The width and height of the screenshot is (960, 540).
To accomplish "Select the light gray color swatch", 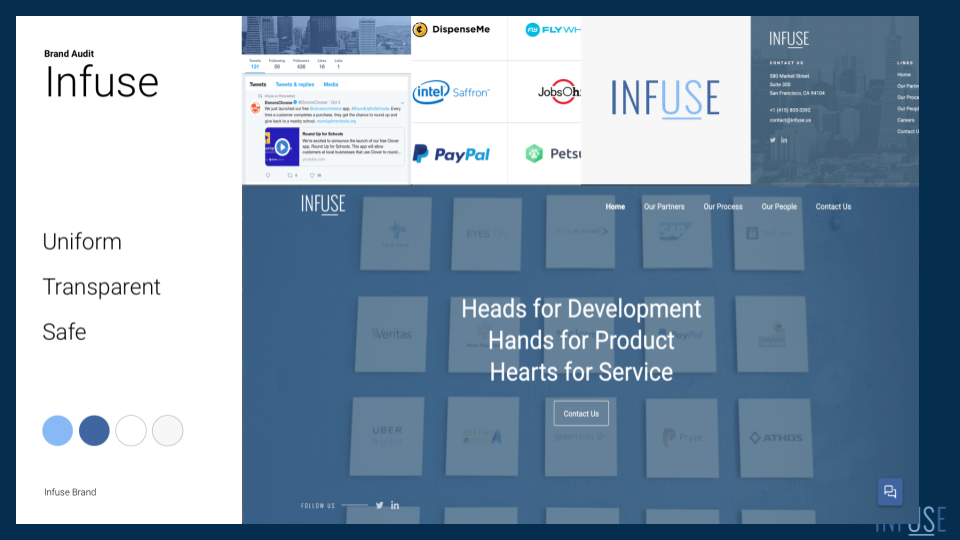I will (x=168, y=430).
